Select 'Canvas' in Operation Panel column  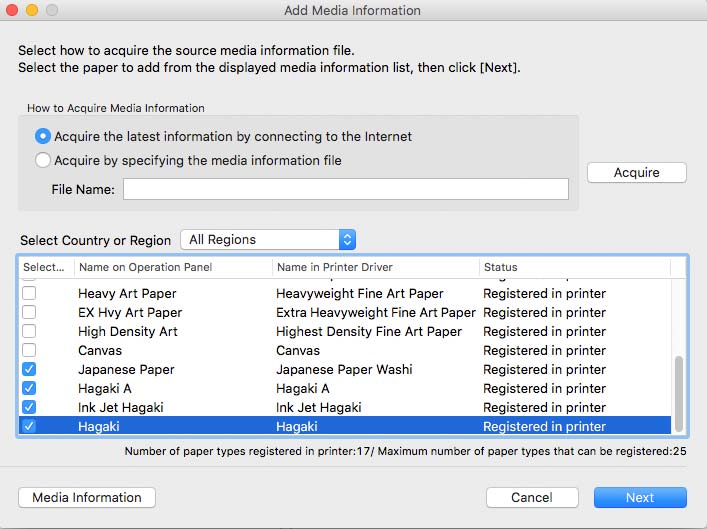(100, 350)
